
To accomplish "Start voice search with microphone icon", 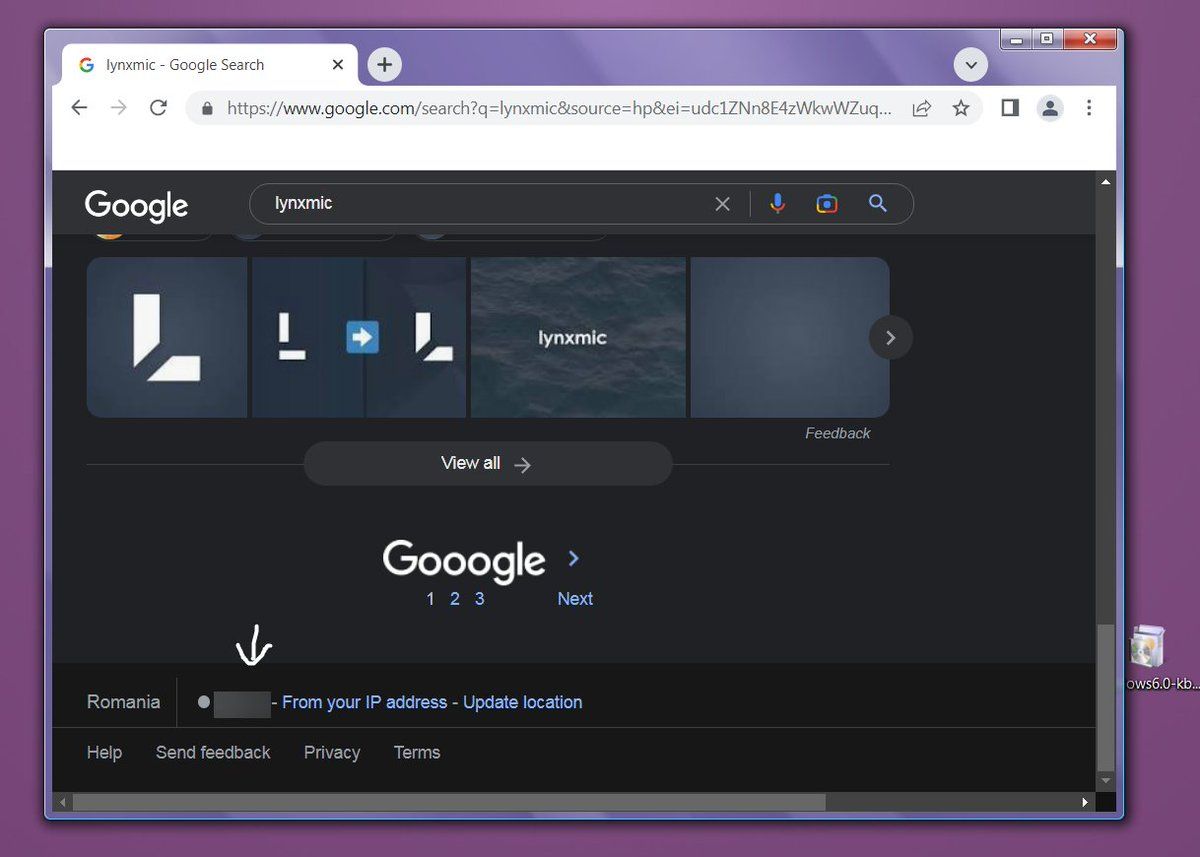I will [777, 204].
